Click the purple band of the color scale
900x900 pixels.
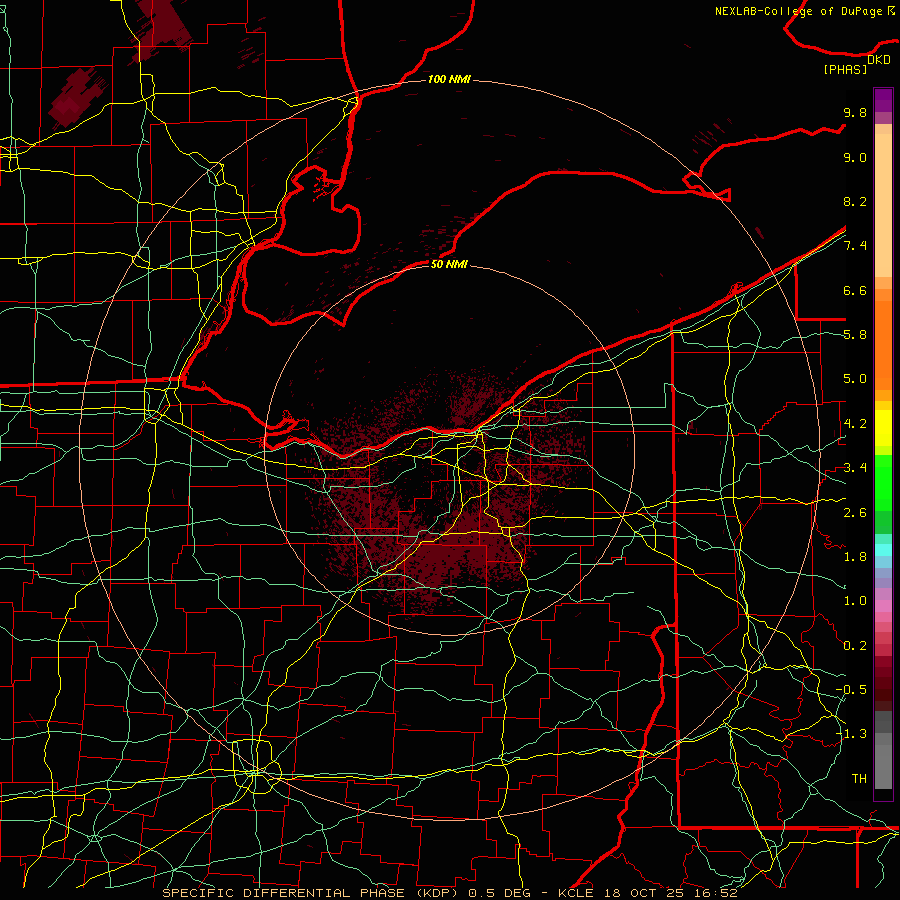[x=883, y=101]
